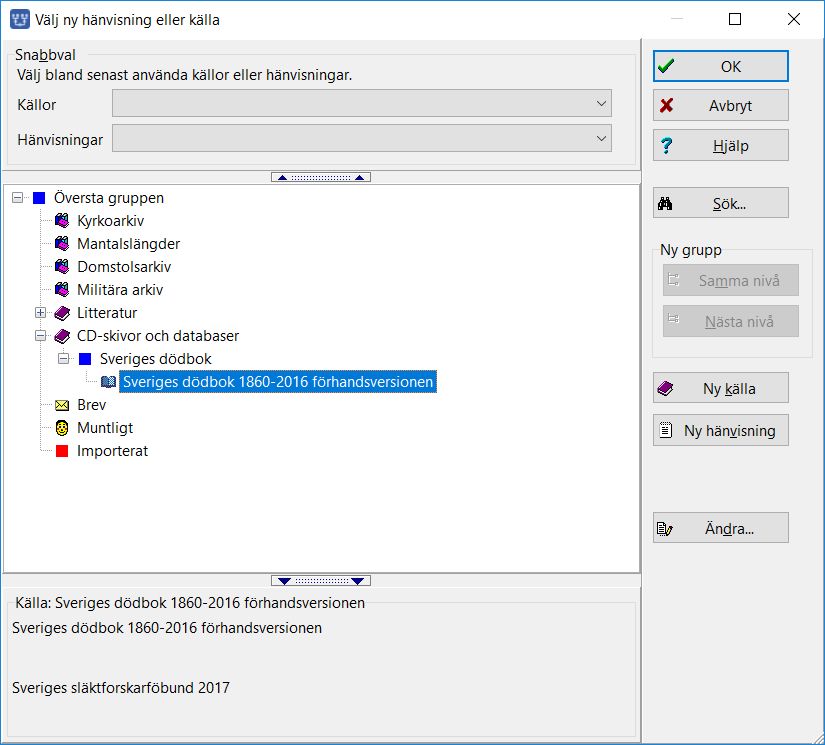
Task: Click the Nästa nivå group button
Action: click(x=731, y=321)
